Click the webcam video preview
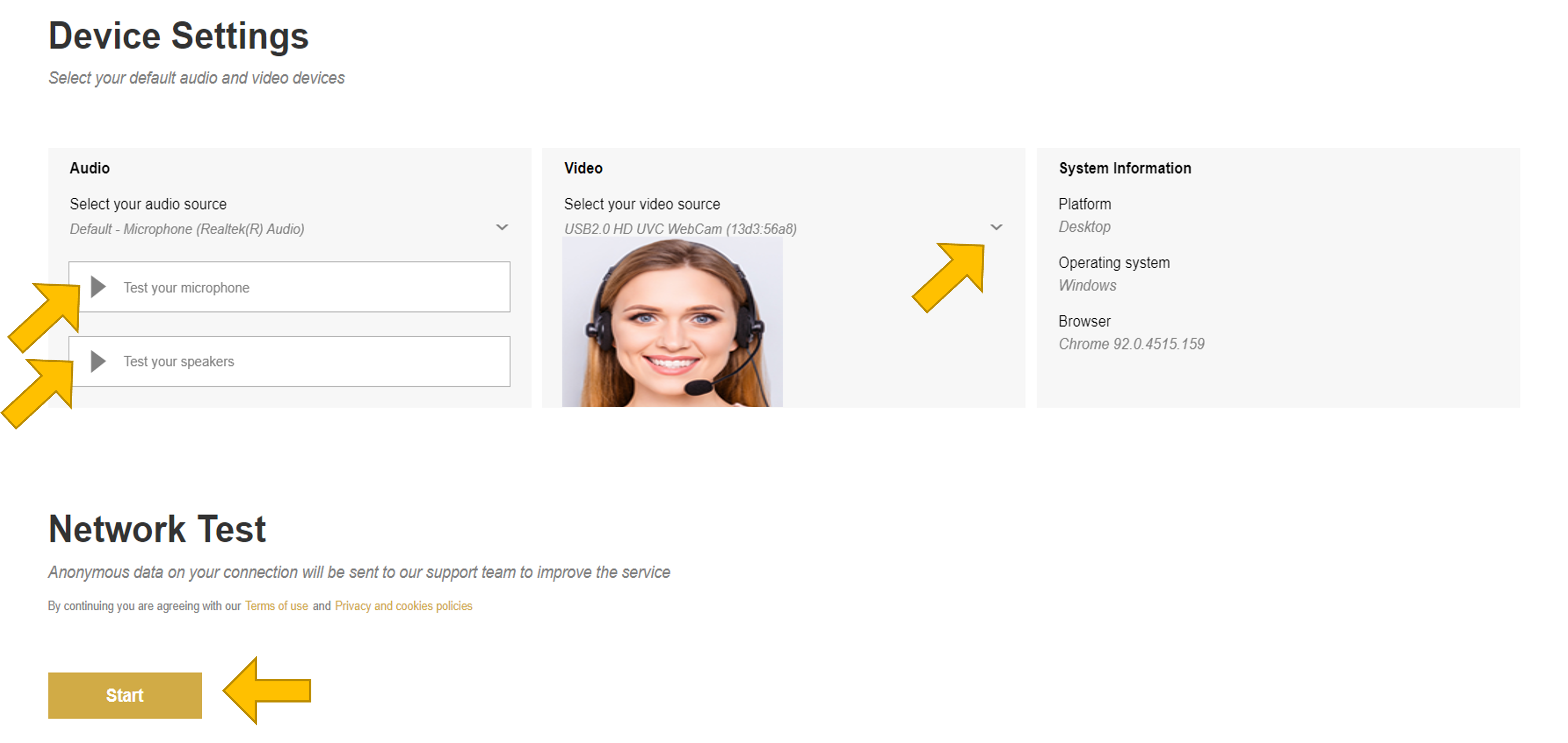Viewport: 1568px width, 743px height. (x=672, y=323)
